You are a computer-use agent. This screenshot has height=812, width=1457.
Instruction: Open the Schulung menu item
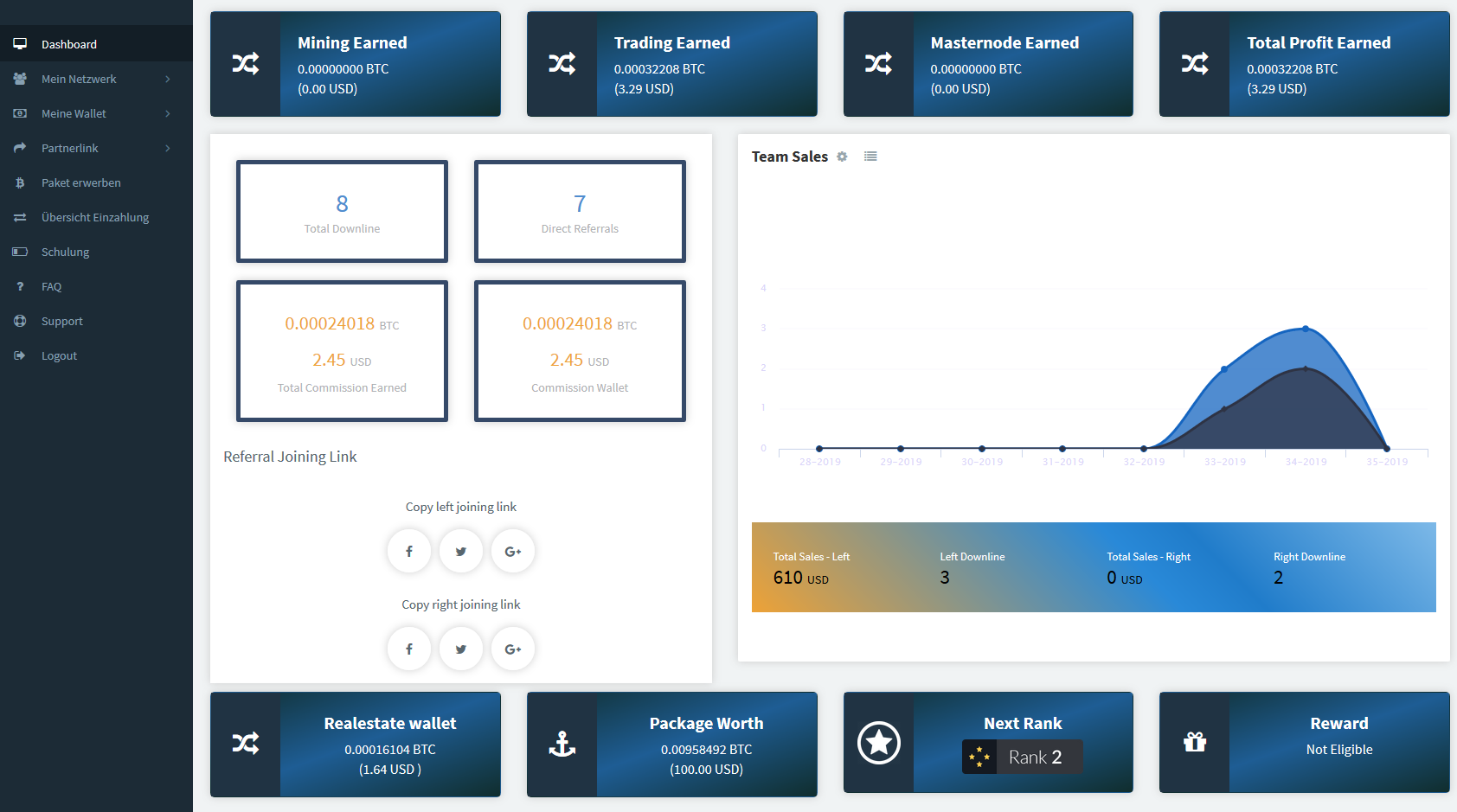click(x=96, y=252)
